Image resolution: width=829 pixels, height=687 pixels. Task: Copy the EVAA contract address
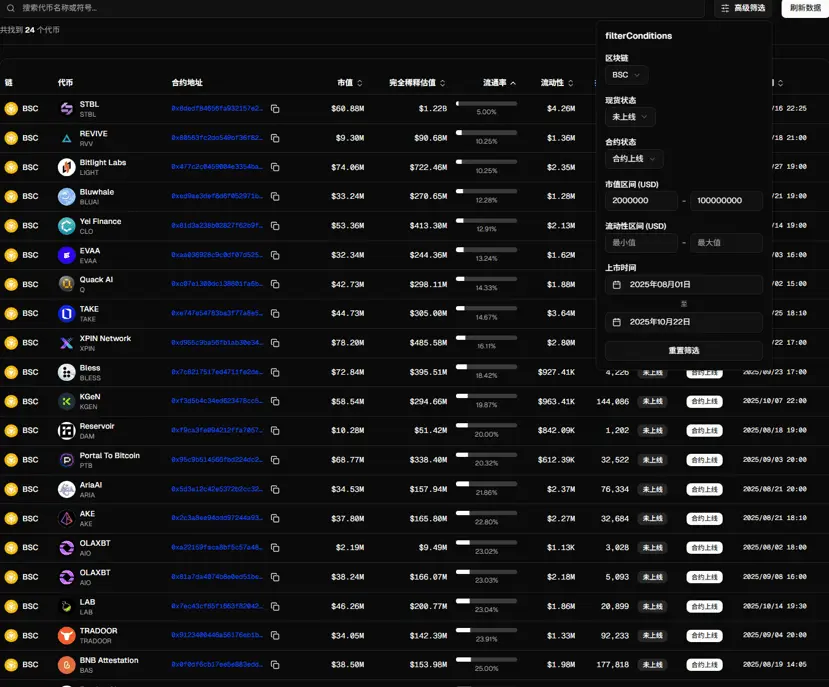click(x=275, y=255)
